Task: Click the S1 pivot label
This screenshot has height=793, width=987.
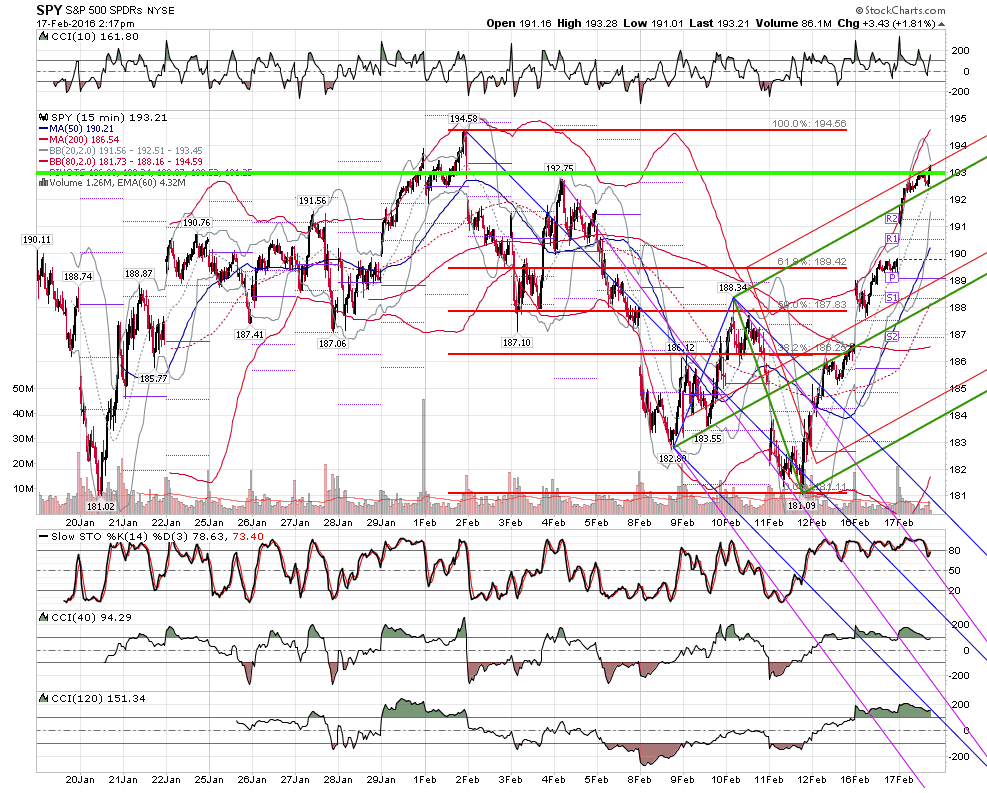Action: [891, 298]
